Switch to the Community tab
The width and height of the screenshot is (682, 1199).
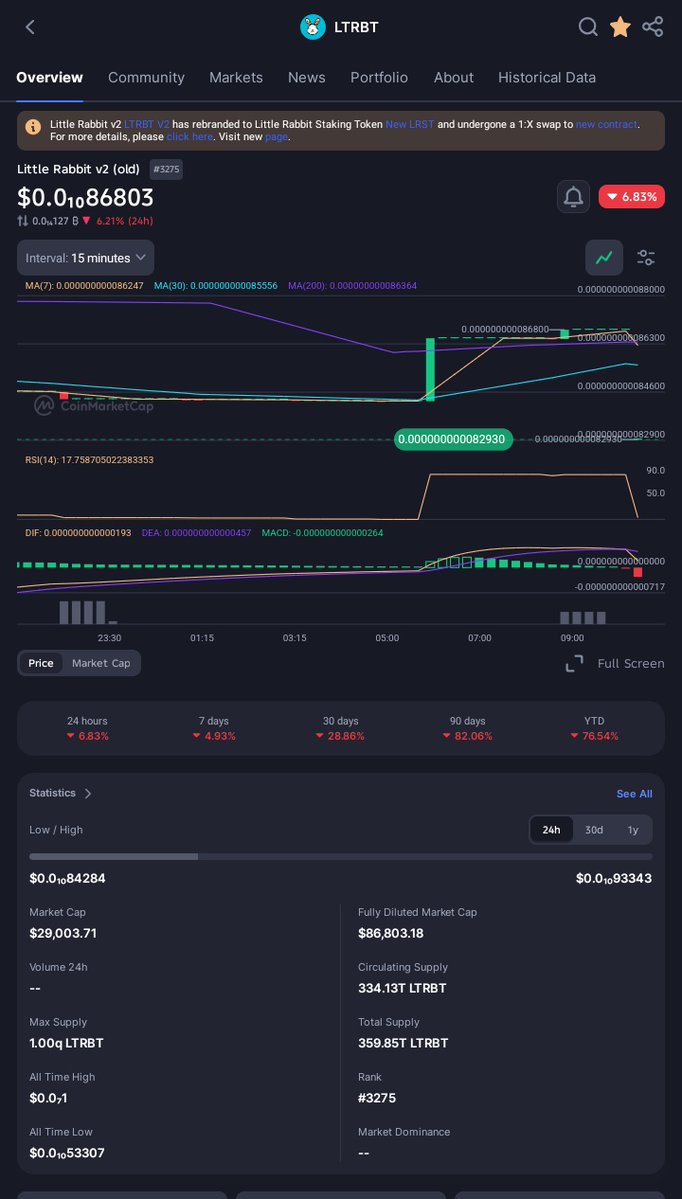click(x=146, y=77)
